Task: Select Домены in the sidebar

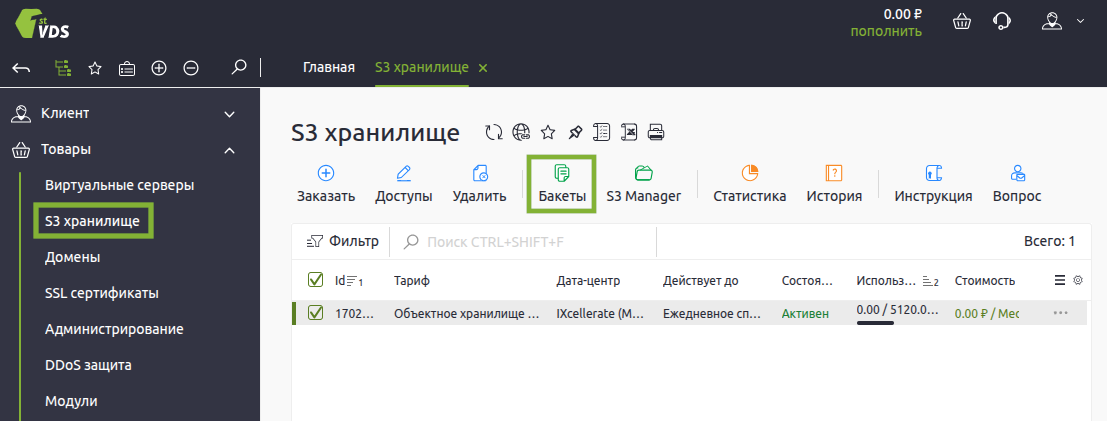Action: (72, 257)
